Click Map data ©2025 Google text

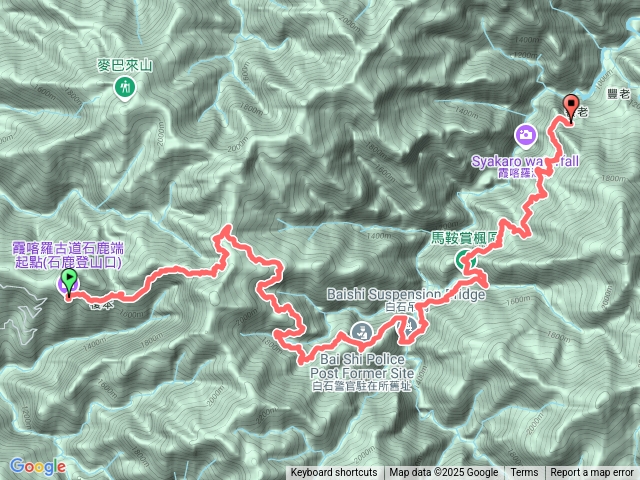point(443,473)
